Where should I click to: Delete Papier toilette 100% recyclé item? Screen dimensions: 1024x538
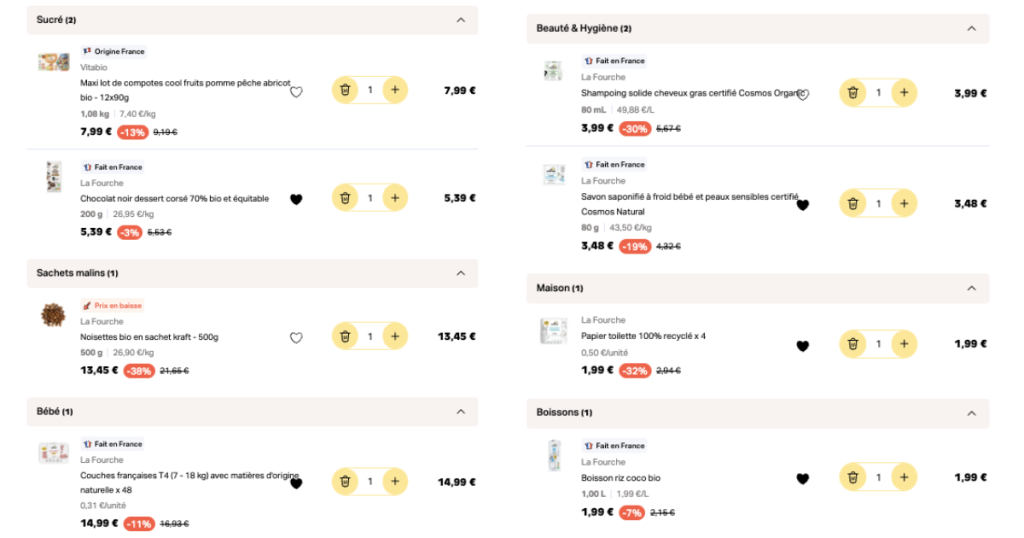point(853,344)
